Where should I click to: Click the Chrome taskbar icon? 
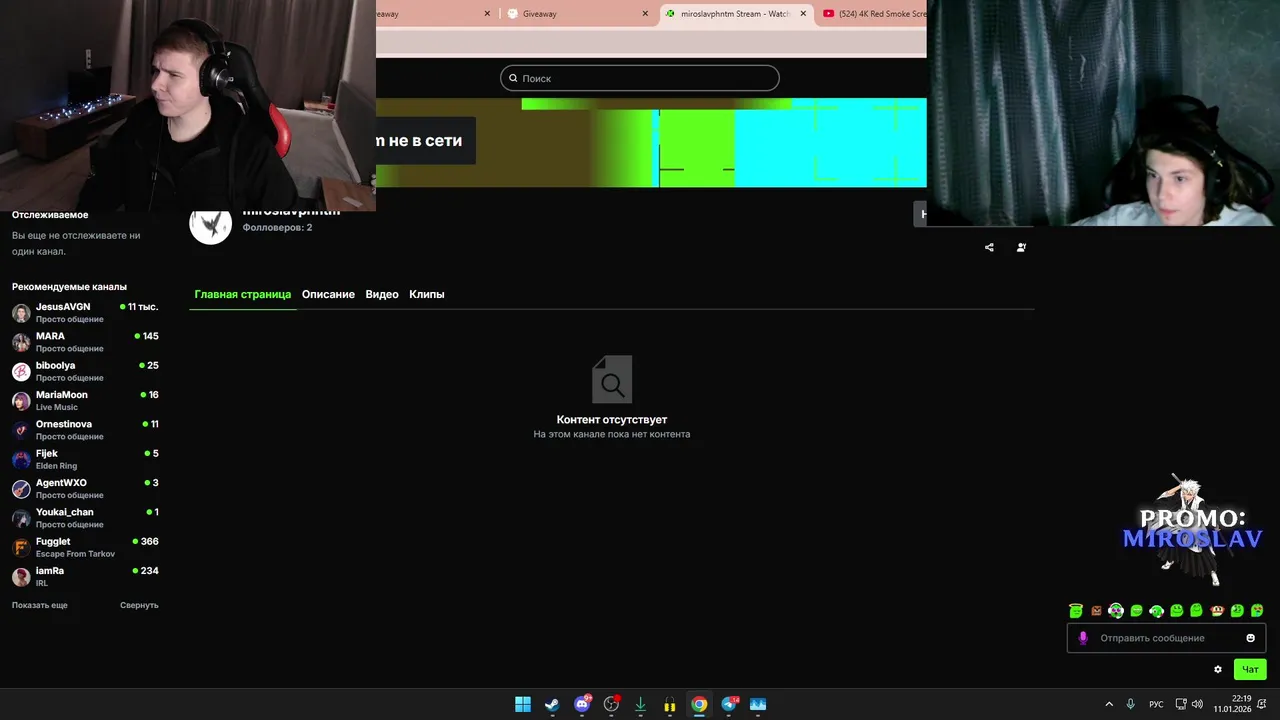[x=699, y=704]
